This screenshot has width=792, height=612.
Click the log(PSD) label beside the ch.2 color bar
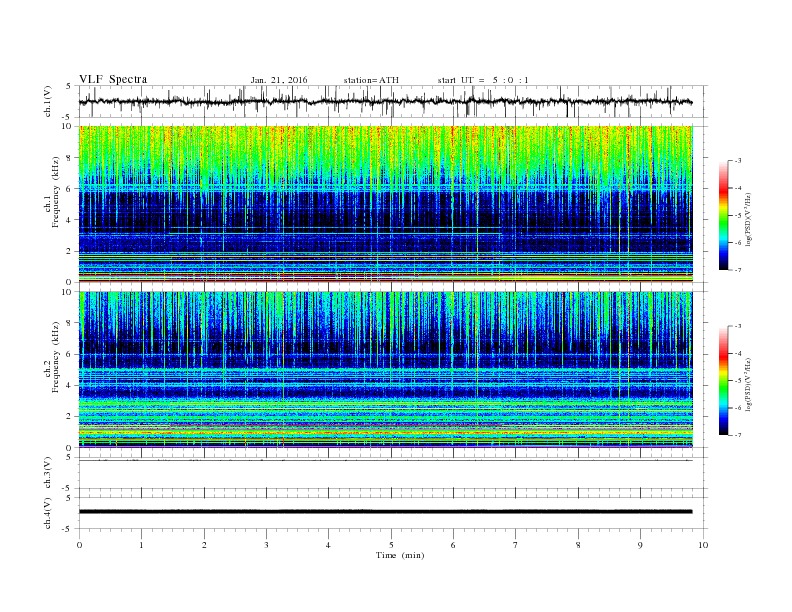[748, 385]
